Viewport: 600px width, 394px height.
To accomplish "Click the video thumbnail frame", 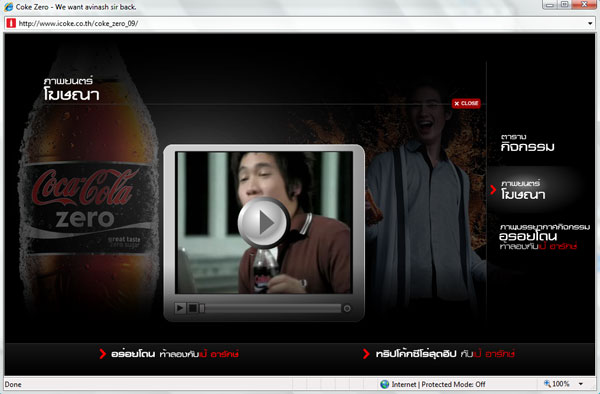I will point(264,223).
